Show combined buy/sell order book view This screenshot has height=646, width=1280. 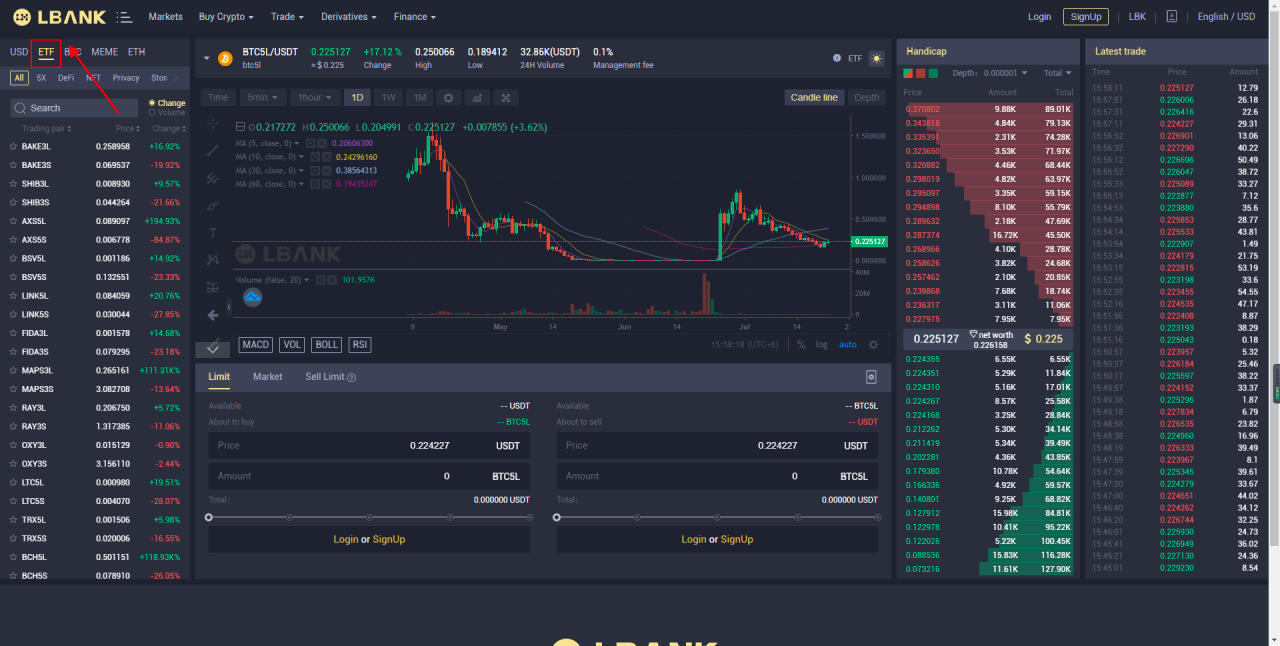point(908,73)
